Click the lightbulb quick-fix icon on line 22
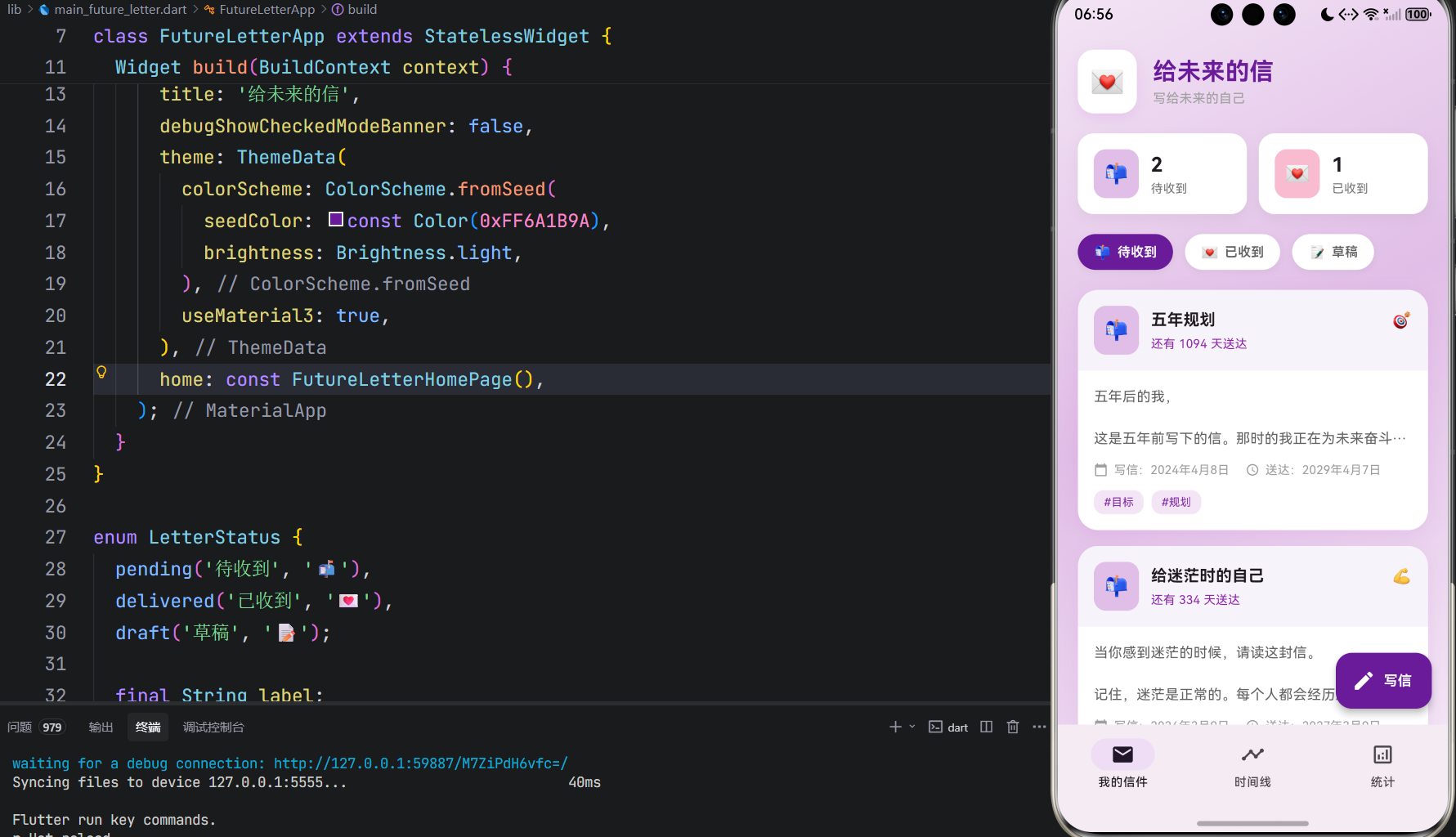Image resolution: width=1456 pixels, height=837 pixels. 101,373
